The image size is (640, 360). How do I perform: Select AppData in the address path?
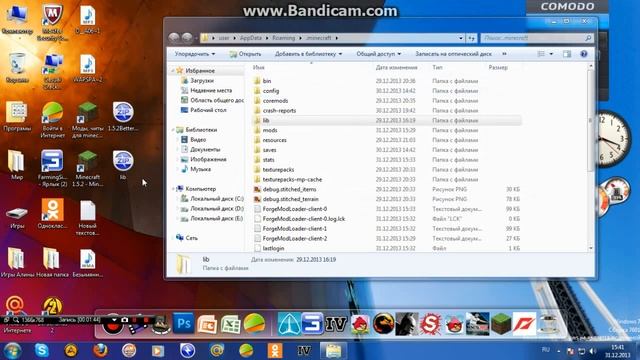[x=251, y=38]
